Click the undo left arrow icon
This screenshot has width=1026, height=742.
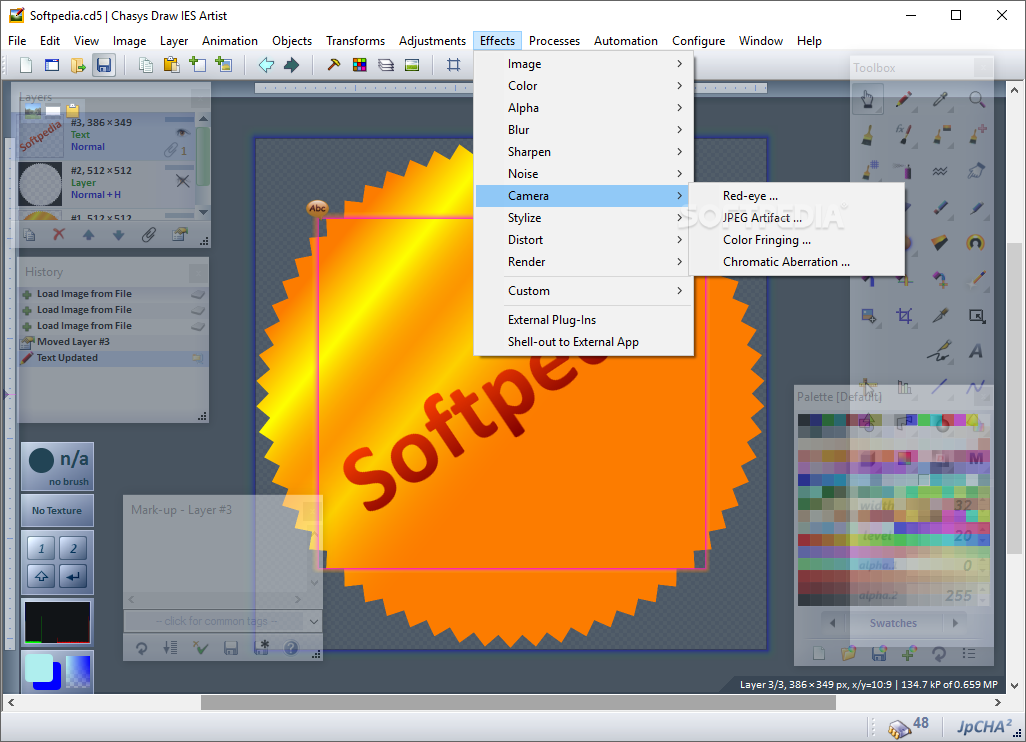266,65
